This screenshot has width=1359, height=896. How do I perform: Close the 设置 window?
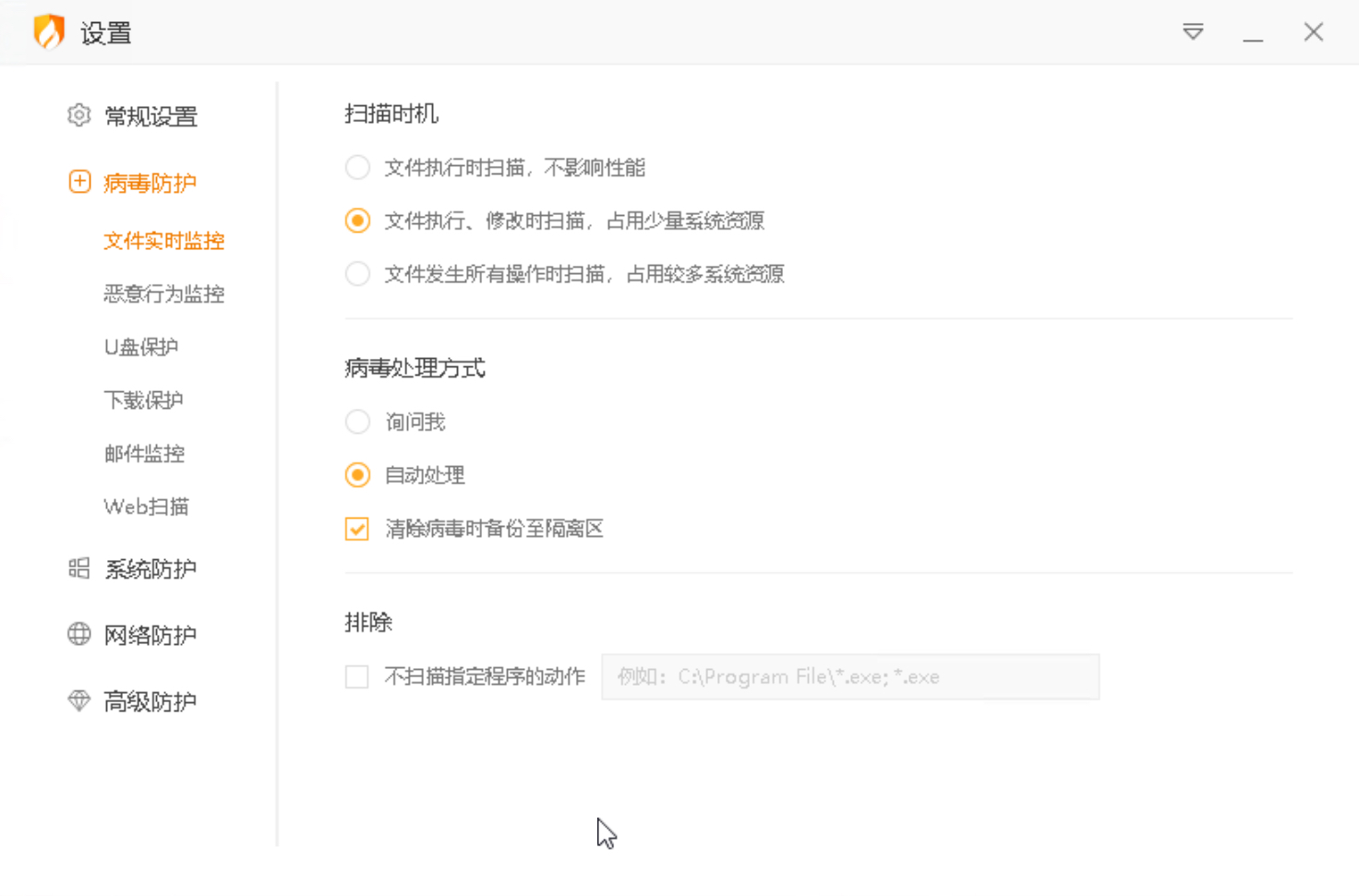(x=1314, y=32)
